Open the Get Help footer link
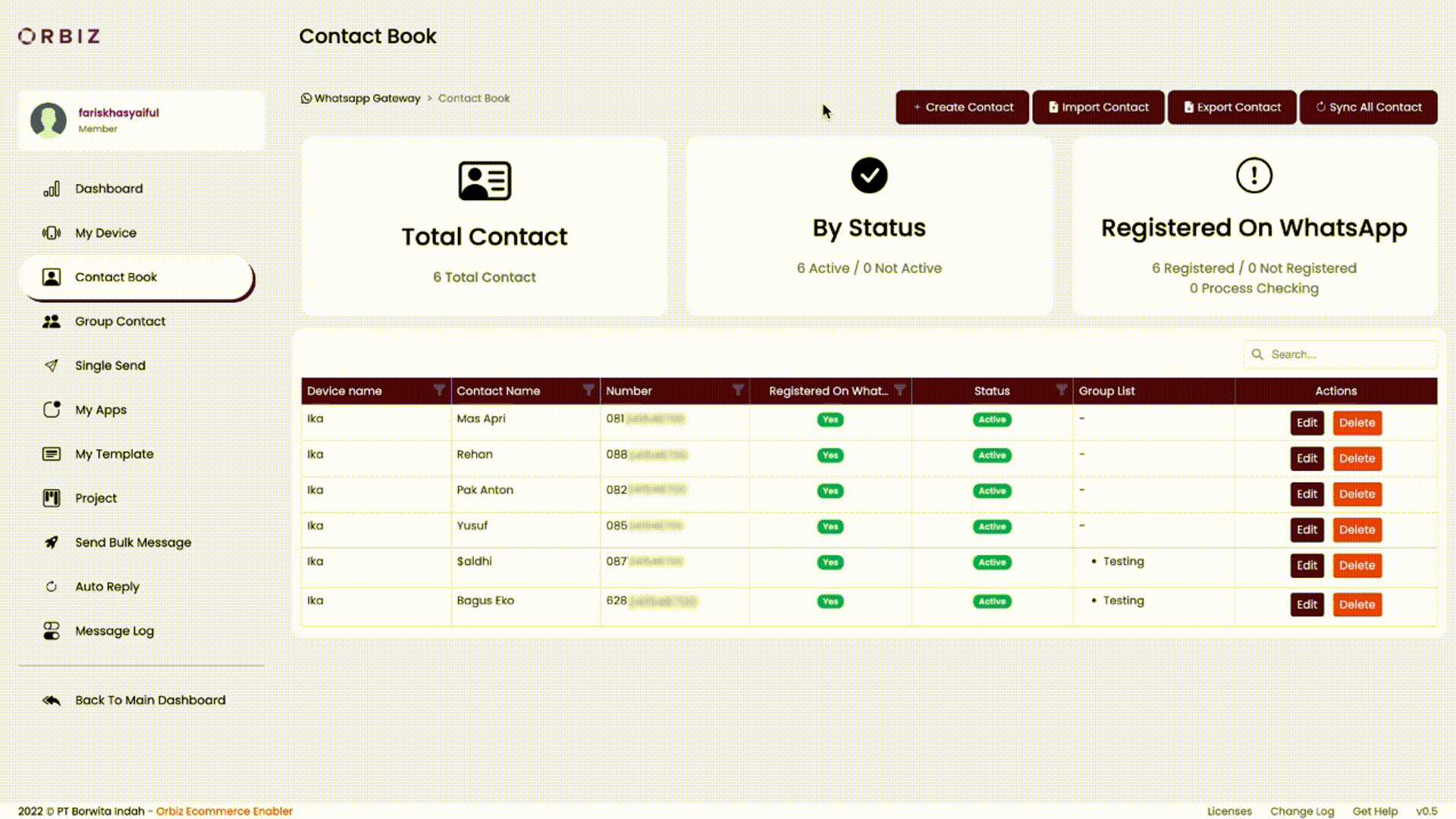This screenshot has width=1456, height=819. pos(1375,811)
